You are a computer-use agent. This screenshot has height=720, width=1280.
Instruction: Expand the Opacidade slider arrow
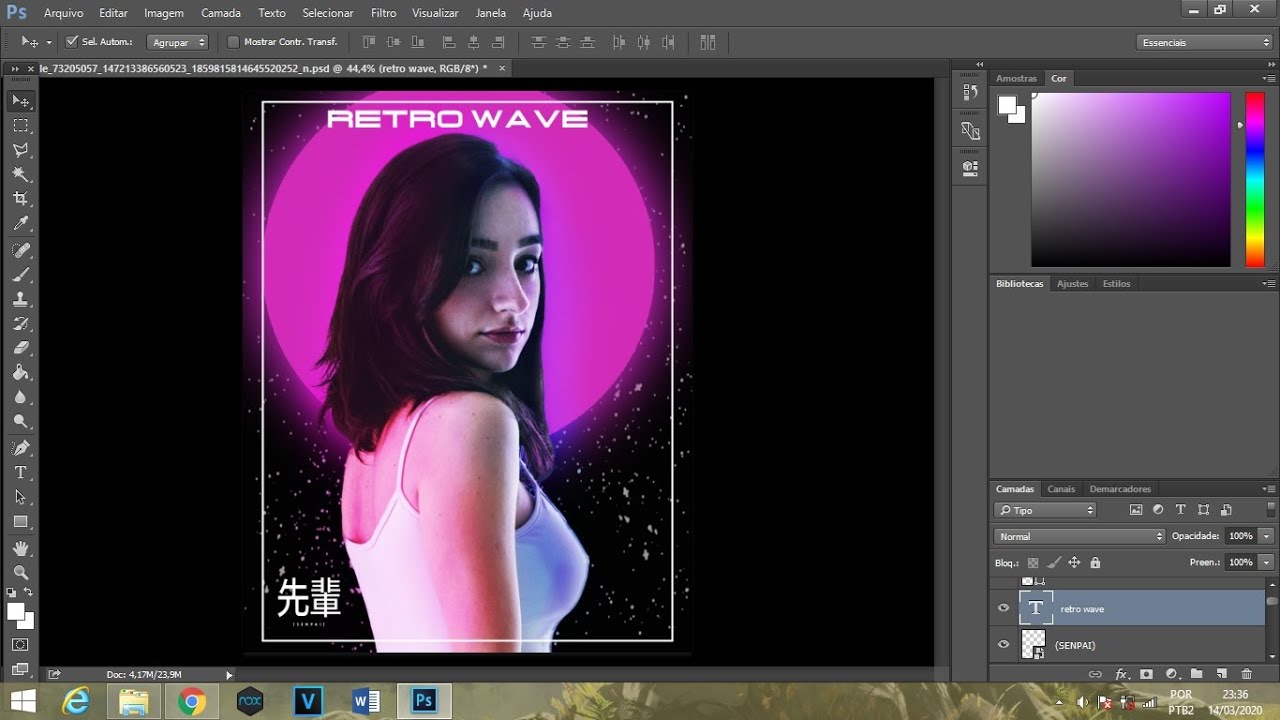[1267, 536]
